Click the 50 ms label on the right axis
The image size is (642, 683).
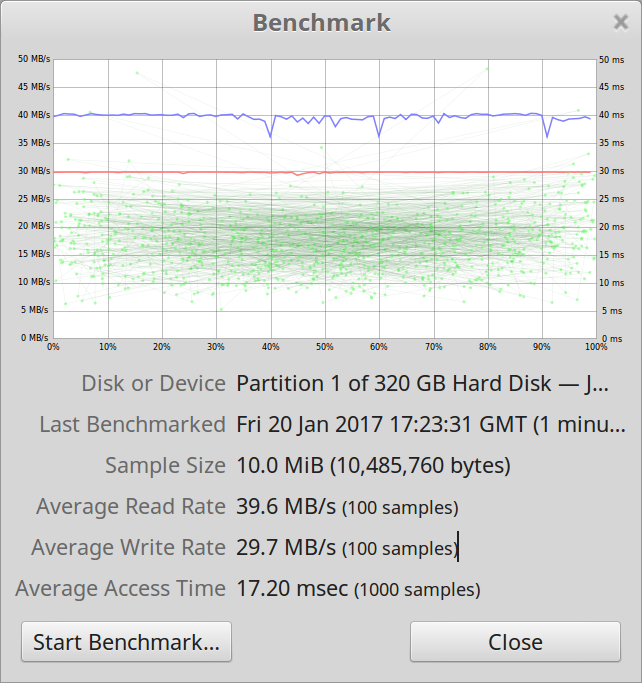coord(611,59)
